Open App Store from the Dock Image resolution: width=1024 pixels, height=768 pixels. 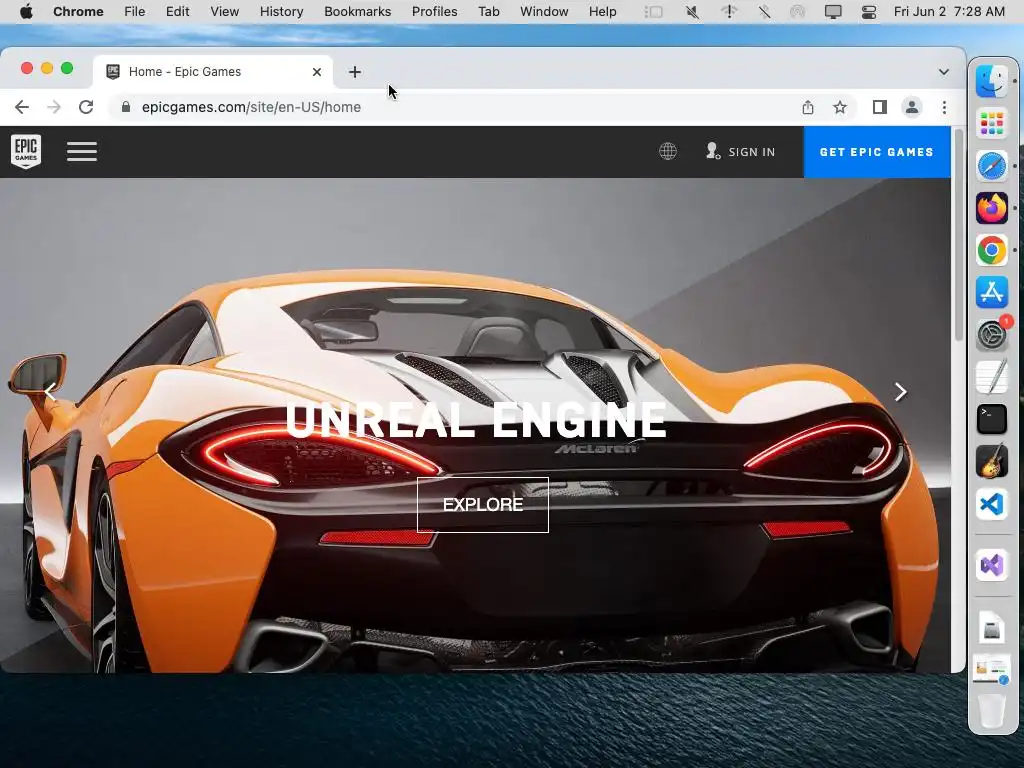[x=991, y=292]
